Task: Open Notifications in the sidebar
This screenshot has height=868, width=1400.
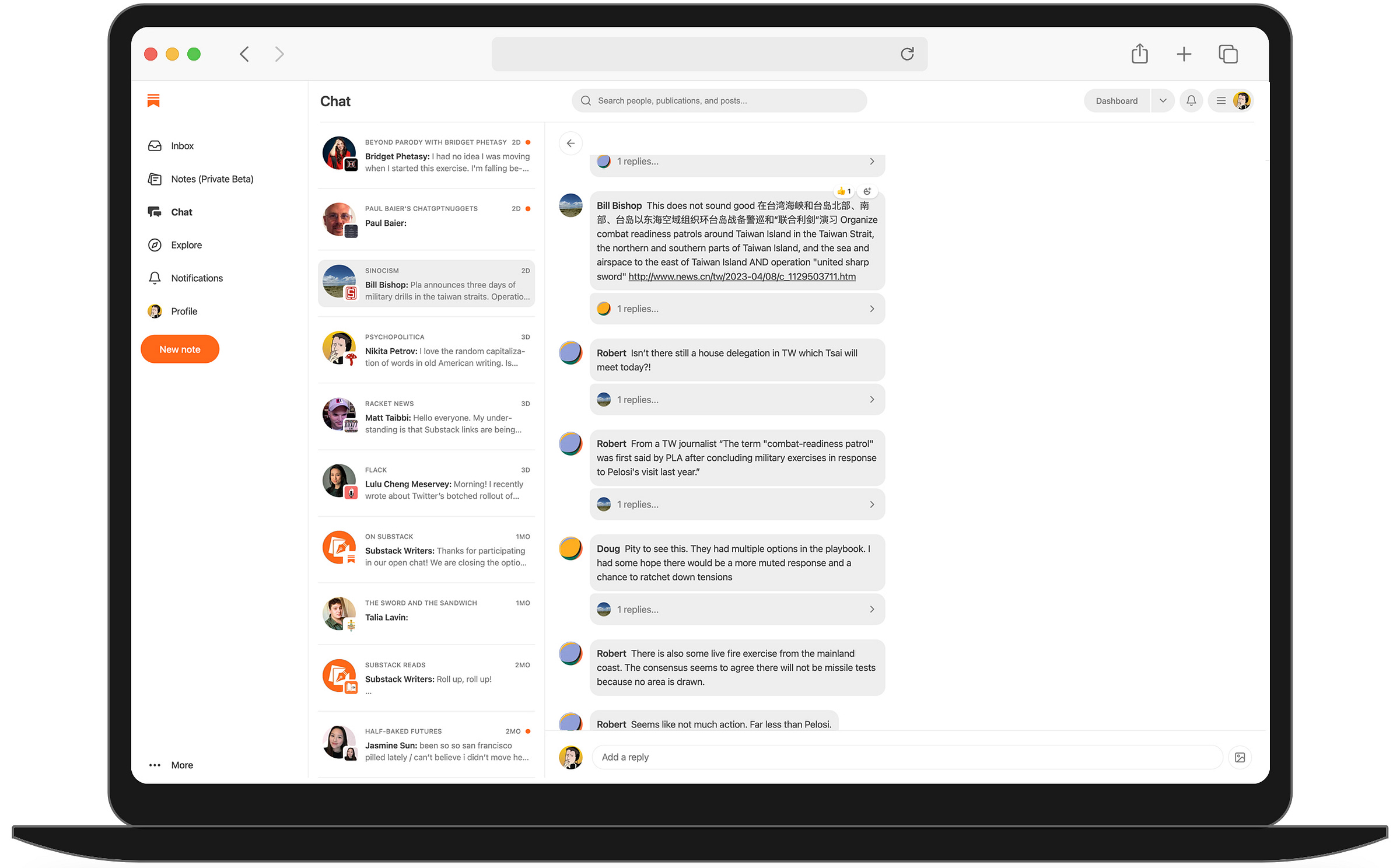Action: pos(185,278)
